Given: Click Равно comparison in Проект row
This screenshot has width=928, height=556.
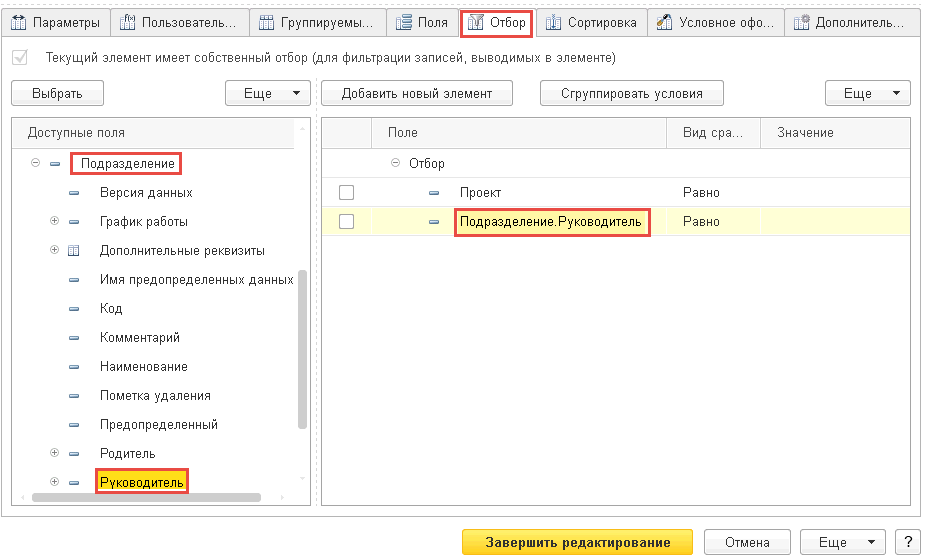Looking at the screenshot, I should (713, 192).
